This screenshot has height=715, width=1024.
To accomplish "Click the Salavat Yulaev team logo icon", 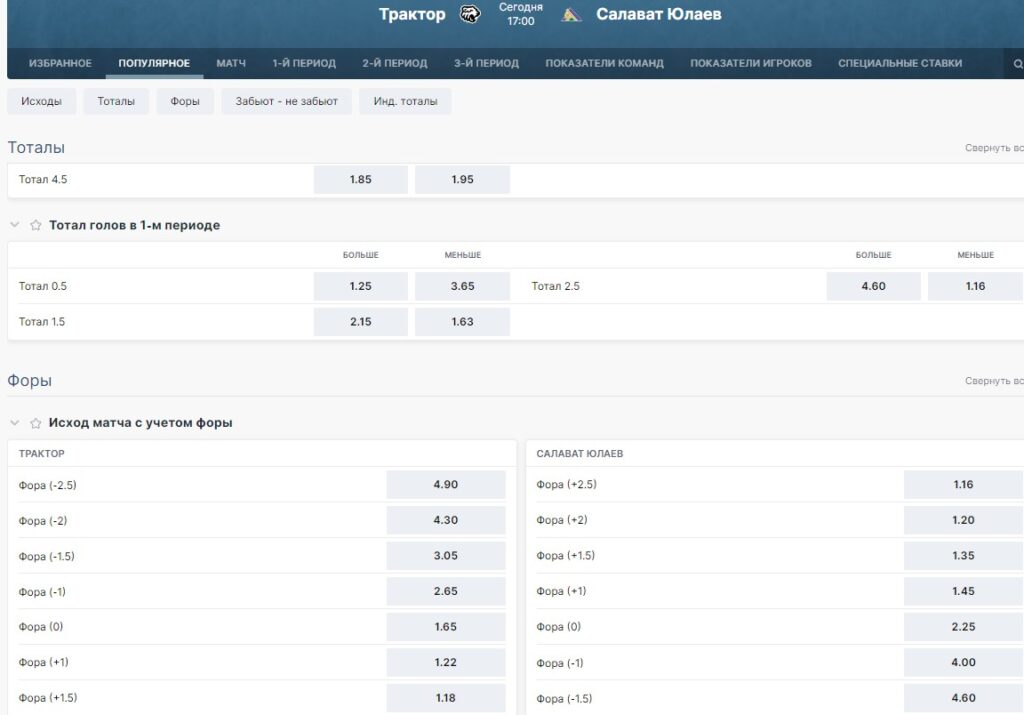I will [571, 14].
